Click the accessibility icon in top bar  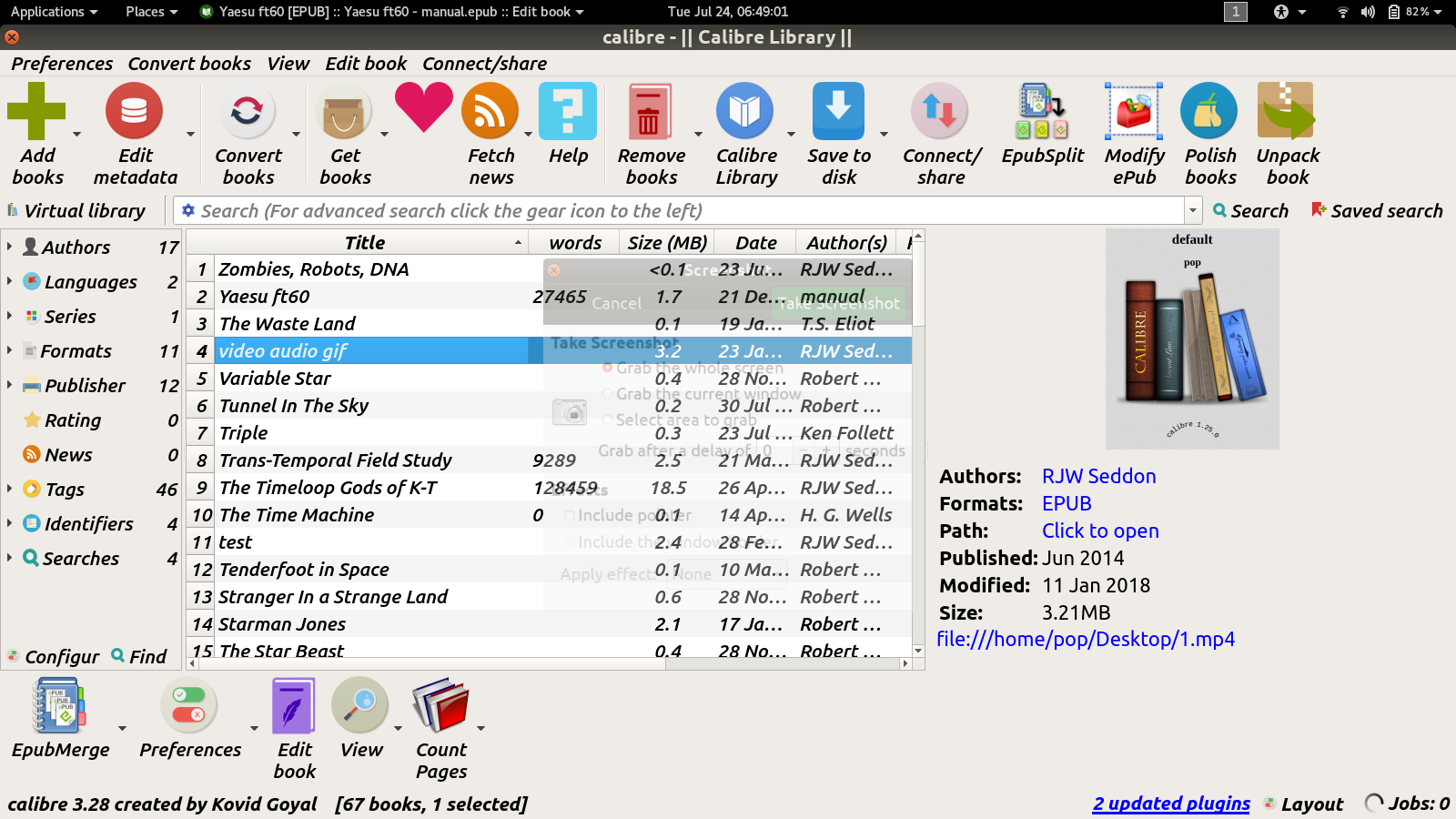(x=1281, y=12)
